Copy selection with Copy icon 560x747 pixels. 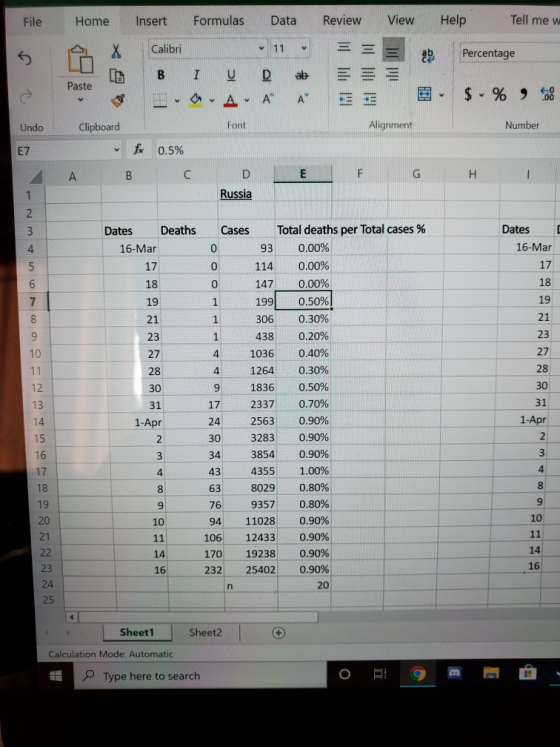click(117, 76)
